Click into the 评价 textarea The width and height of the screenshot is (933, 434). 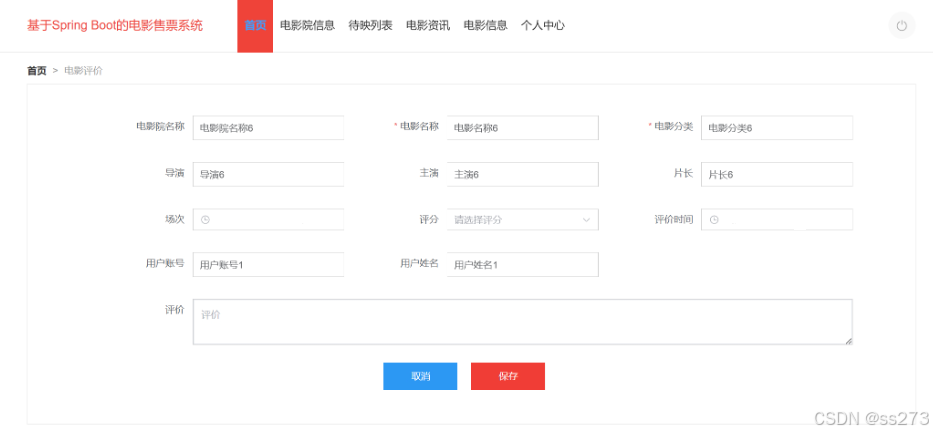click(x=522, y=321)
